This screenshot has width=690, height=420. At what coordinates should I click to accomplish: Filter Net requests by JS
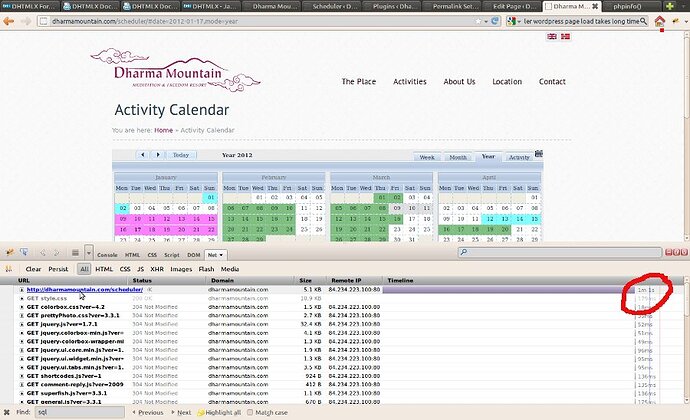coord(140,269)
